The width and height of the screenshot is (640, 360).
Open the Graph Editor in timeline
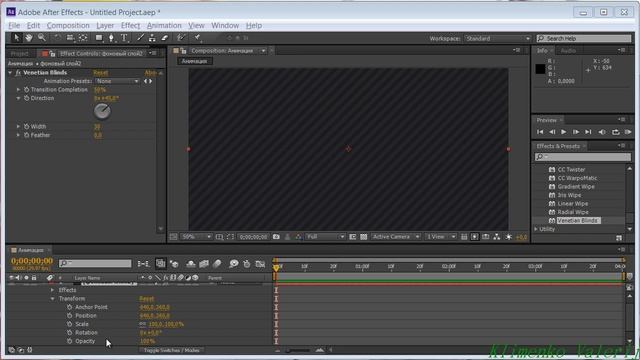(x=260, y=264)
